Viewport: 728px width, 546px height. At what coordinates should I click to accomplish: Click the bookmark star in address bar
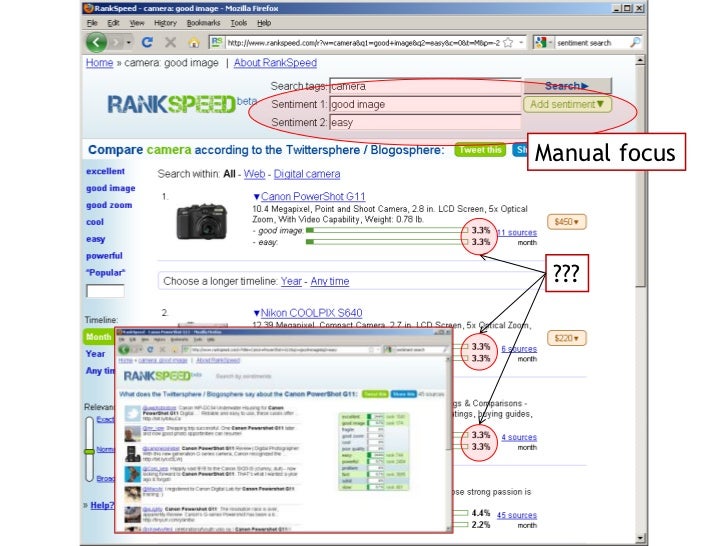pos(508,43)
